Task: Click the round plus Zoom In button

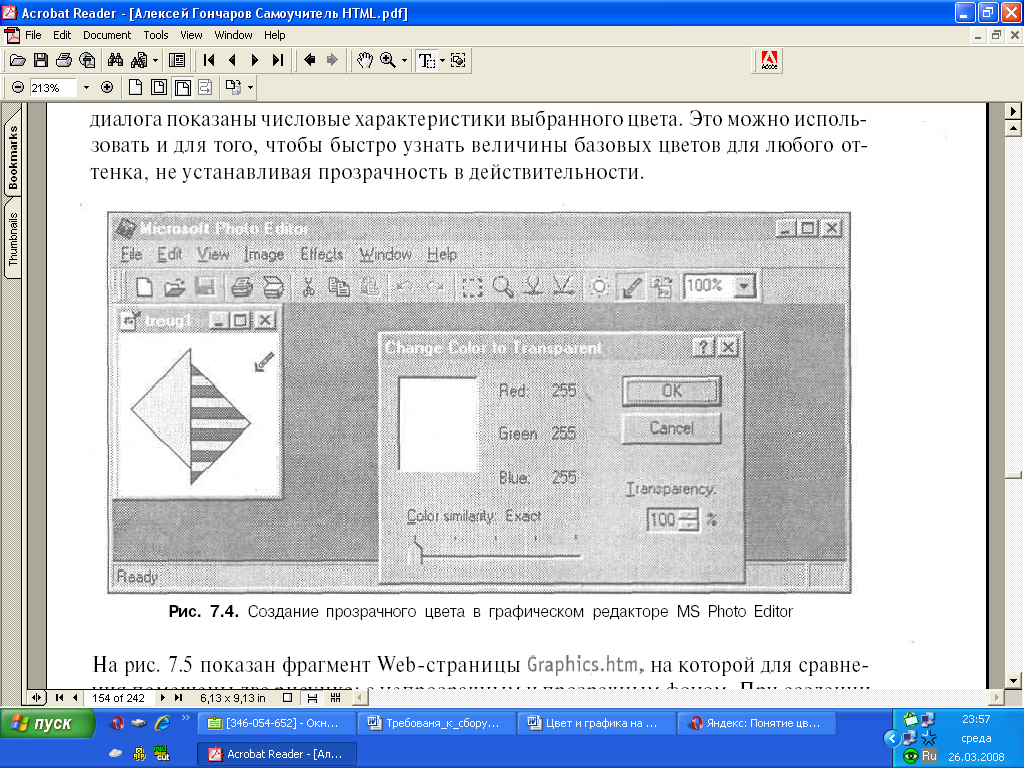Action: pyautogui.click(x=107, y=87)
